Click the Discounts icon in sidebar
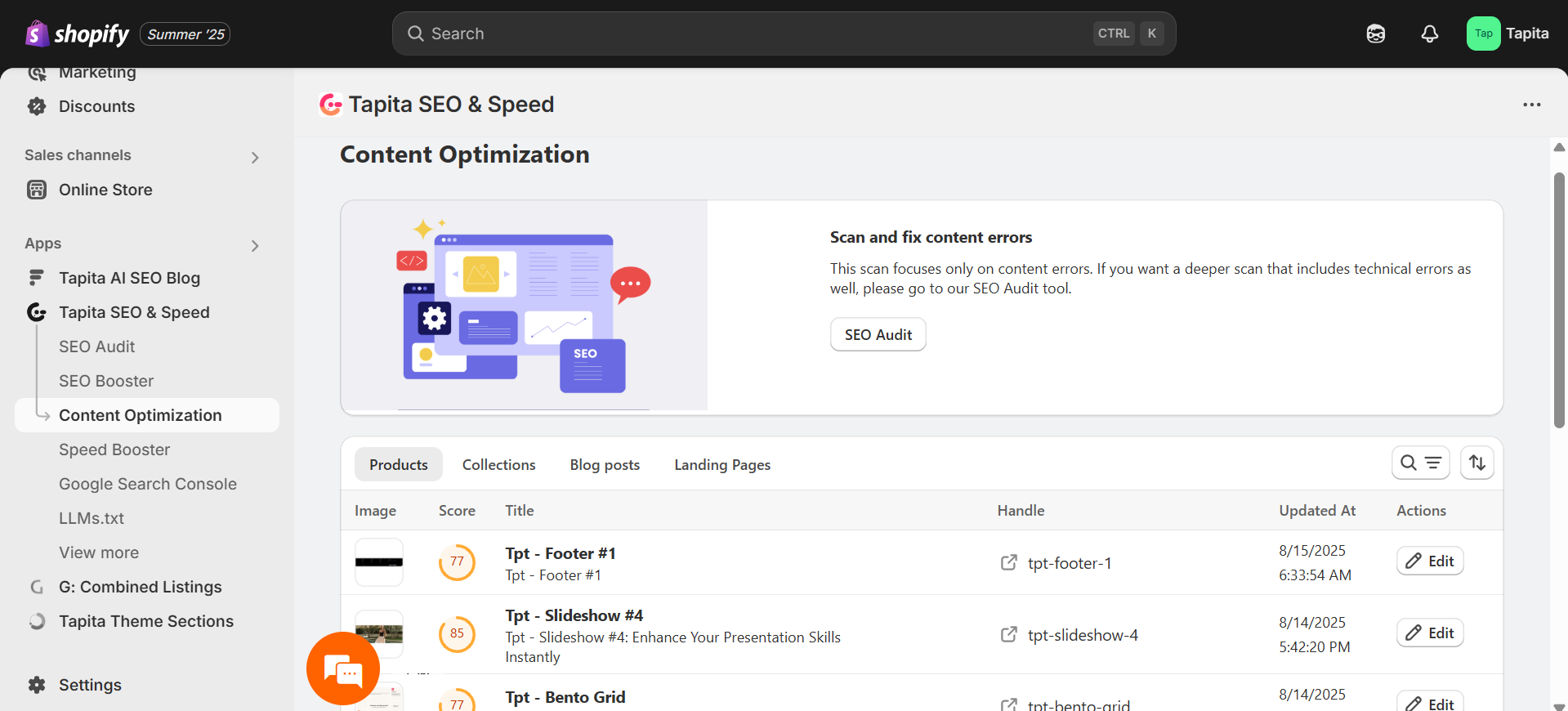Image resolution: width=1568 pixels, height=711 pixels. click(37, 106)
